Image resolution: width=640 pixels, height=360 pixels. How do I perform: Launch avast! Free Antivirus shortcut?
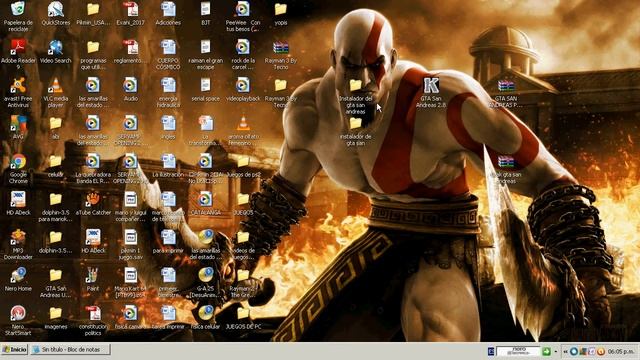[x=18, y=92]
